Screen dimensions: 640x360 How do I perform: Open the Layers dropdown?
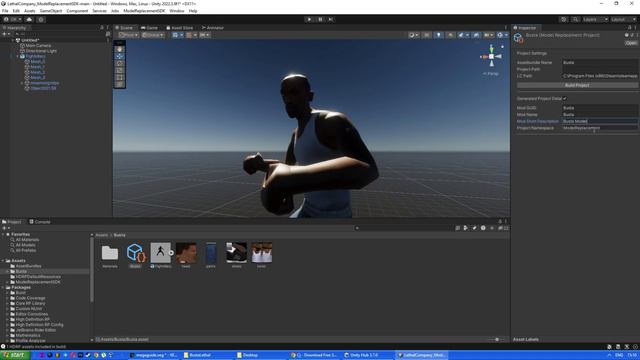(x=595, y=19)
